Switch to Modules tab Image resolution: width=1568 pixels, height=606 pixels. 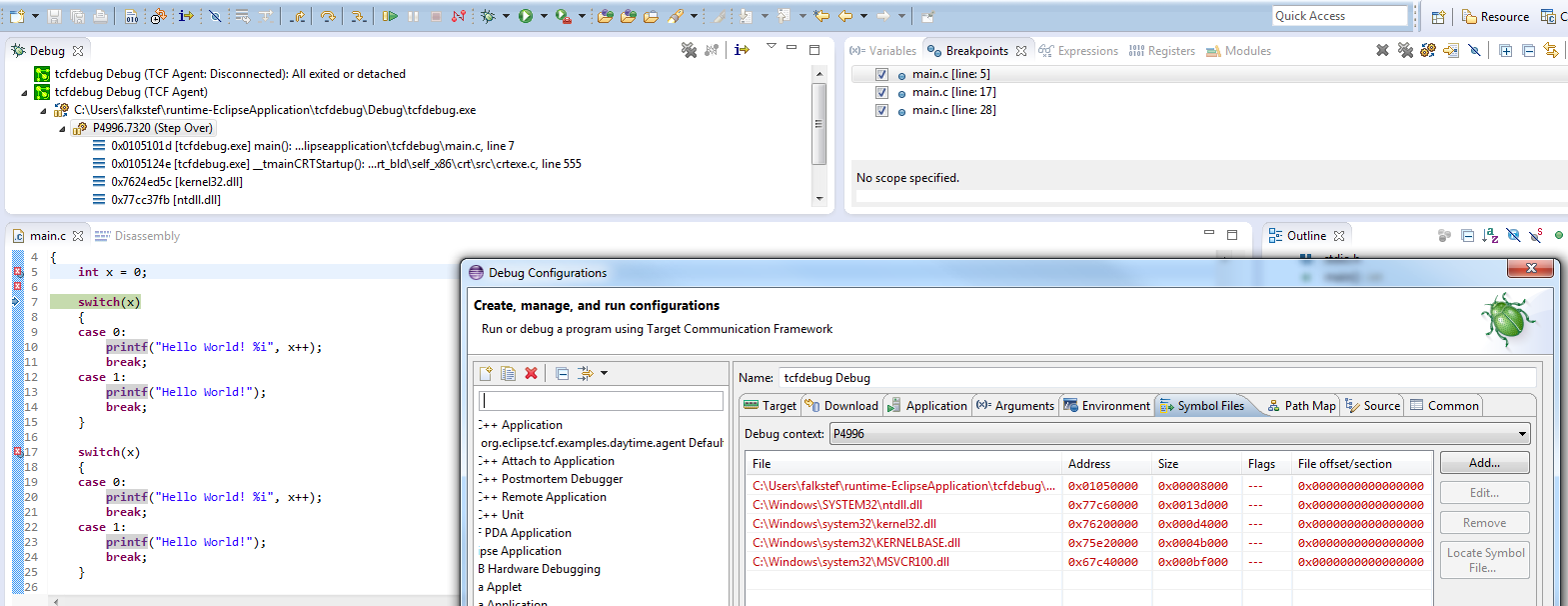[x=1238, y=51]
